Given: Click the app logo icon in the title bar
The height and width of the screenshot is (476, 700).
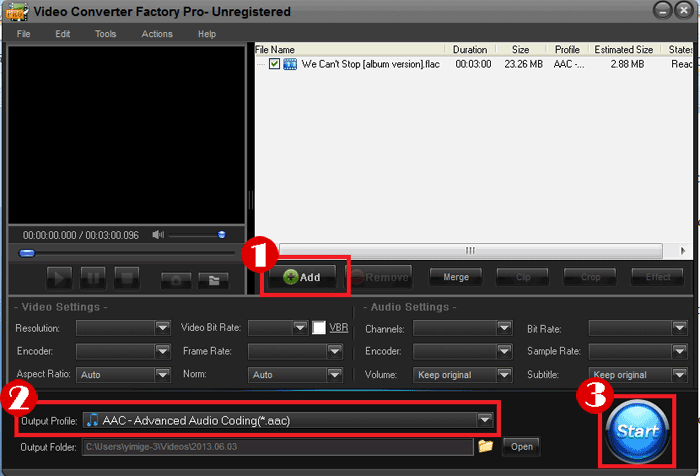Looking at the screenshot, I should tap(17, 11).
